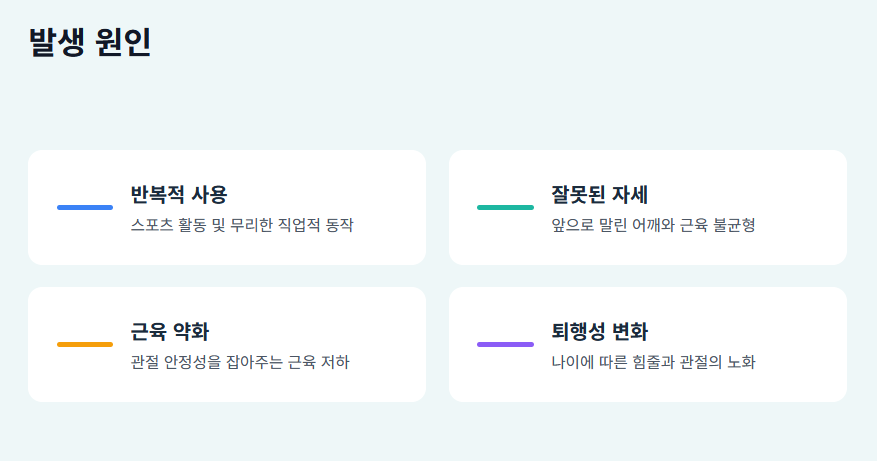Click the word 사용 in the first card title
This screenshot has height=461, width=877.
210,195
